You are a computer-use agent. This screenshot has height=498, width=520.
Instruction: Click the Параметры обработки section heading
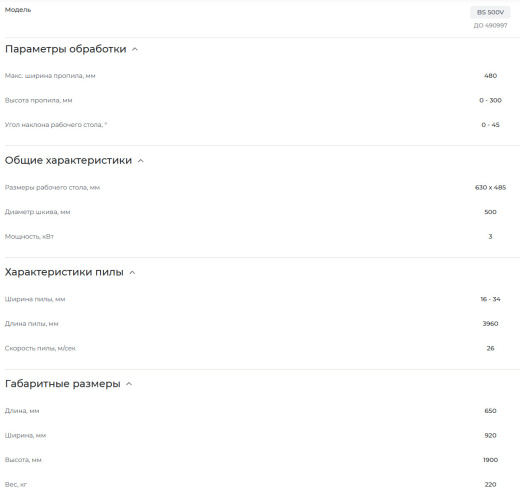(66, 49)
